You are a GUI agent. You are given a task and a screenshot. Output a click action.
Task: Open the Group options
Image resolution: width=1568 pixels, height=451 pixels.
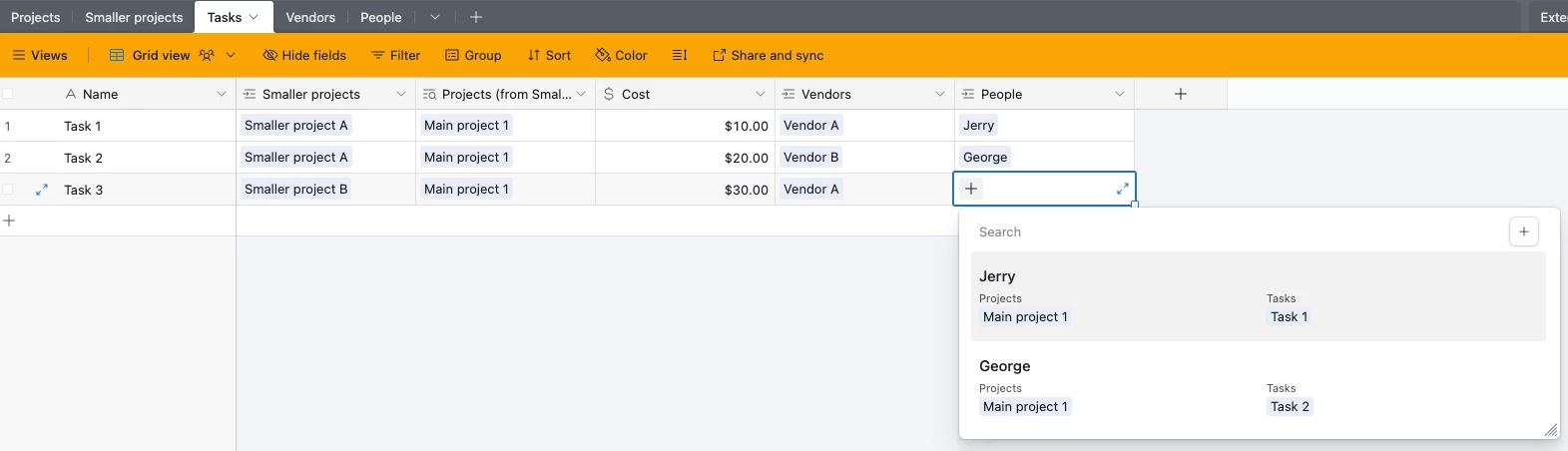tap(473, 55)
